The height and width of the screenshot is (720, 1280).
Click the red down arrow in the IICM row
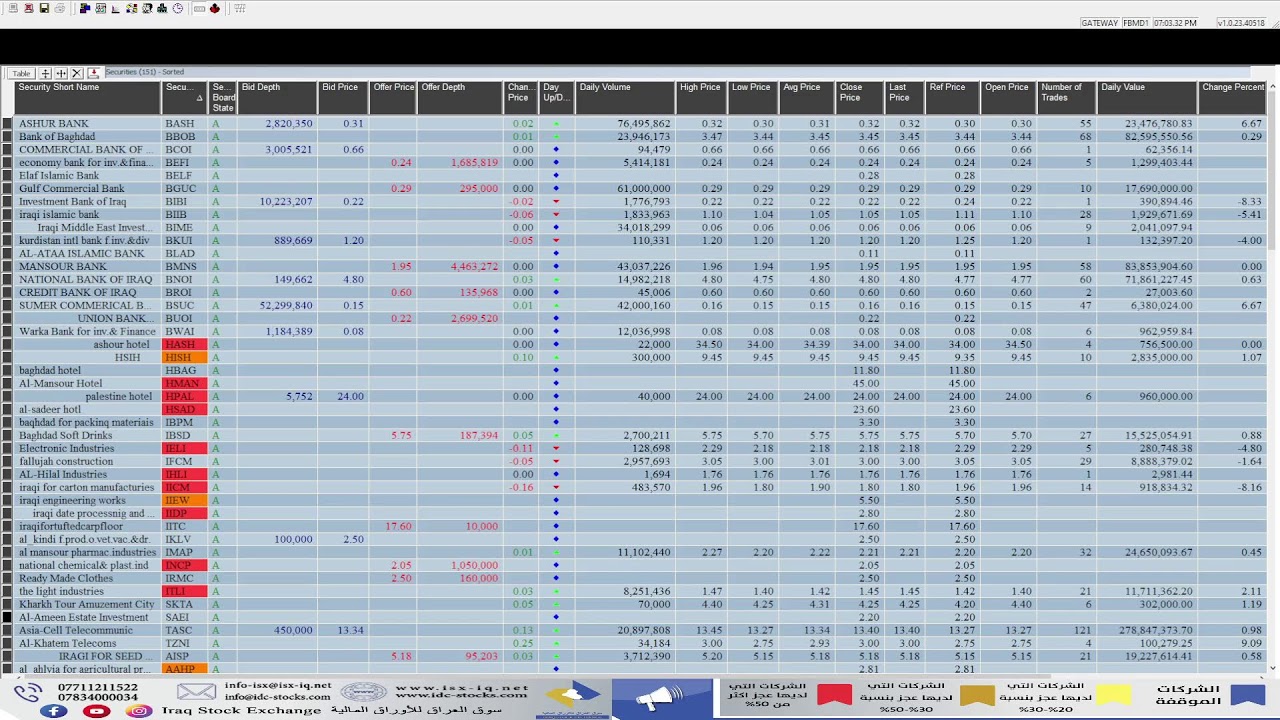556,488
